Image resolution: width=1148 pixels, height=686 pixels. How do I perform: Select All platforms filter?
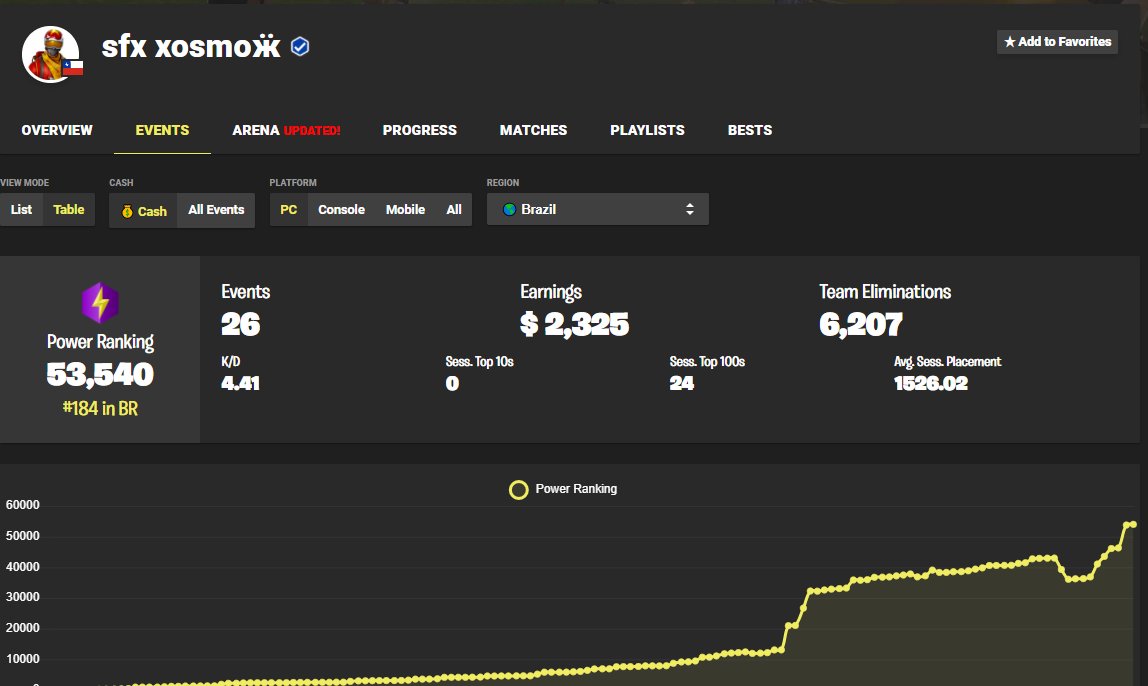[454, 209]
